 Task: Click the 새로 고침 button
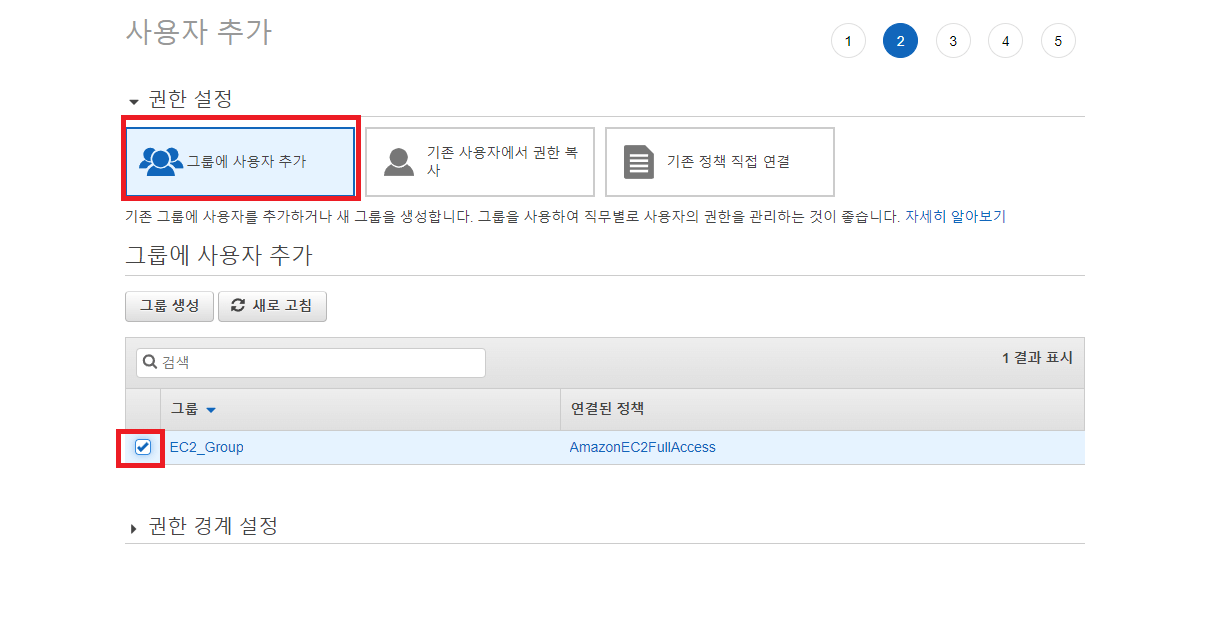pos(272,306)
